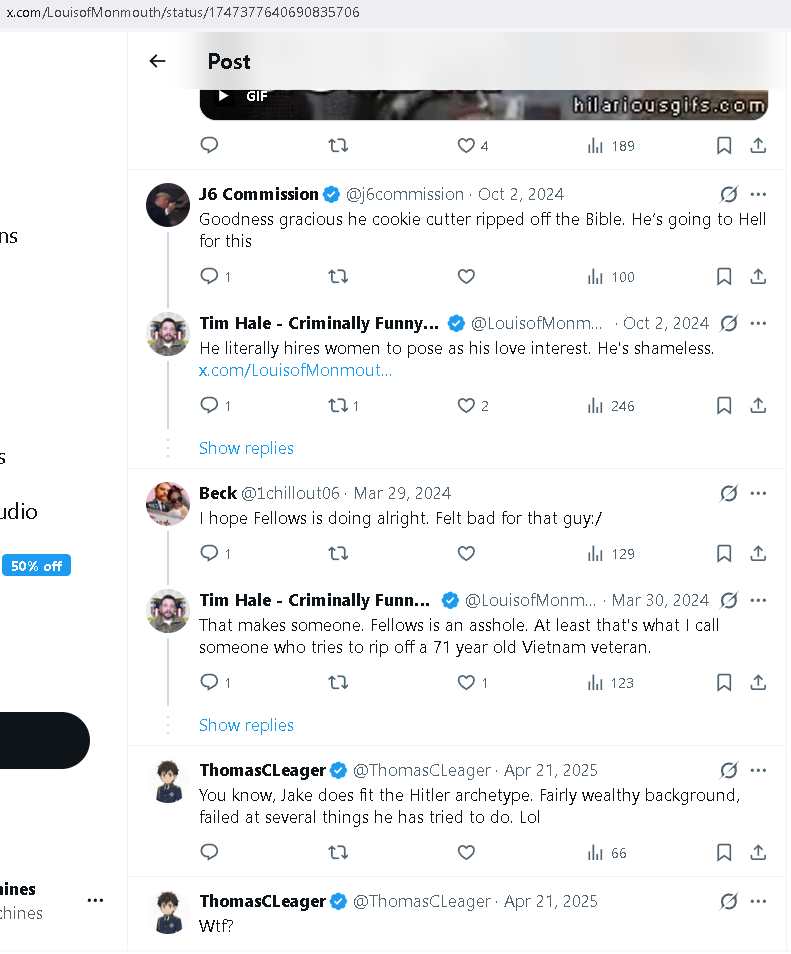The image size is (791, 954).
Task: Show replies under Tim Hale's Oct 2 reply
Action: (x=246, y=448)
